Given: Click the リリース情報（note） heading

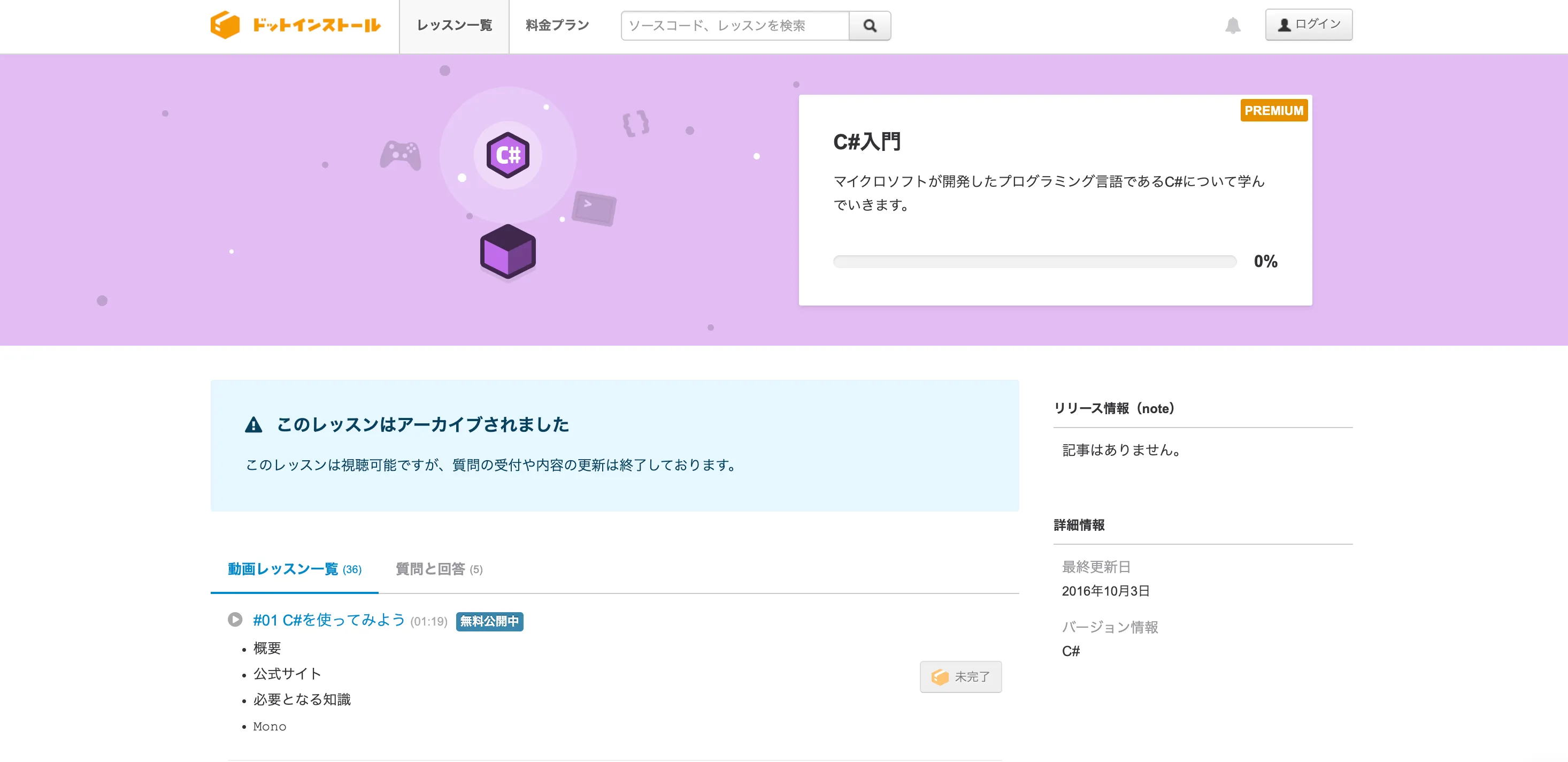Looking at the screenshot, I should click(1114, 408).
